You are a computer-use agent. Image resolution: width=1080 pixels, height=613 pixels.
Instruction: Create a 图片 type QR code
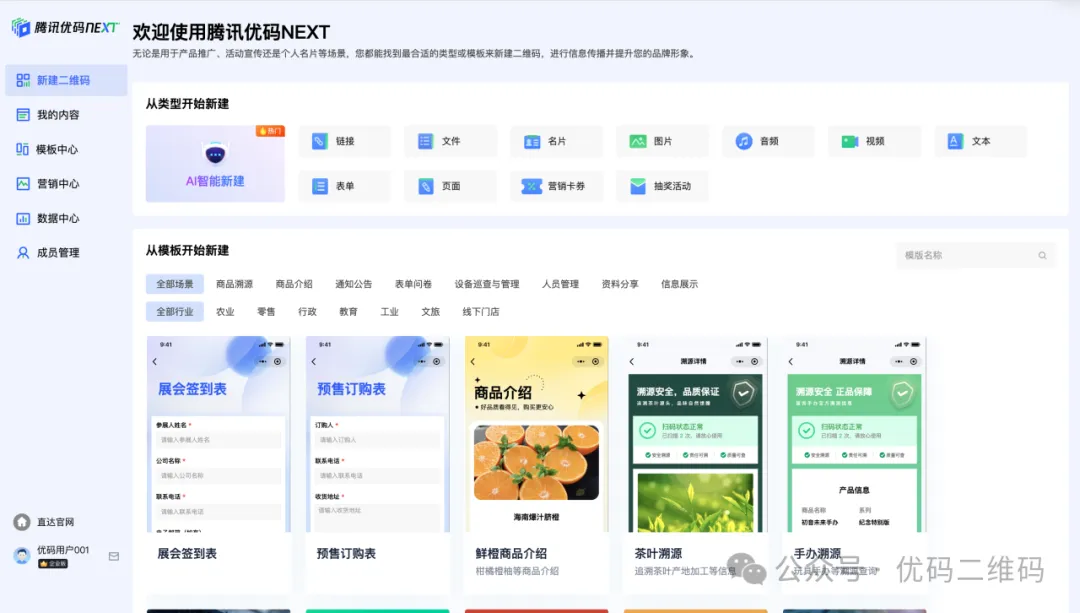click(663, 141)
